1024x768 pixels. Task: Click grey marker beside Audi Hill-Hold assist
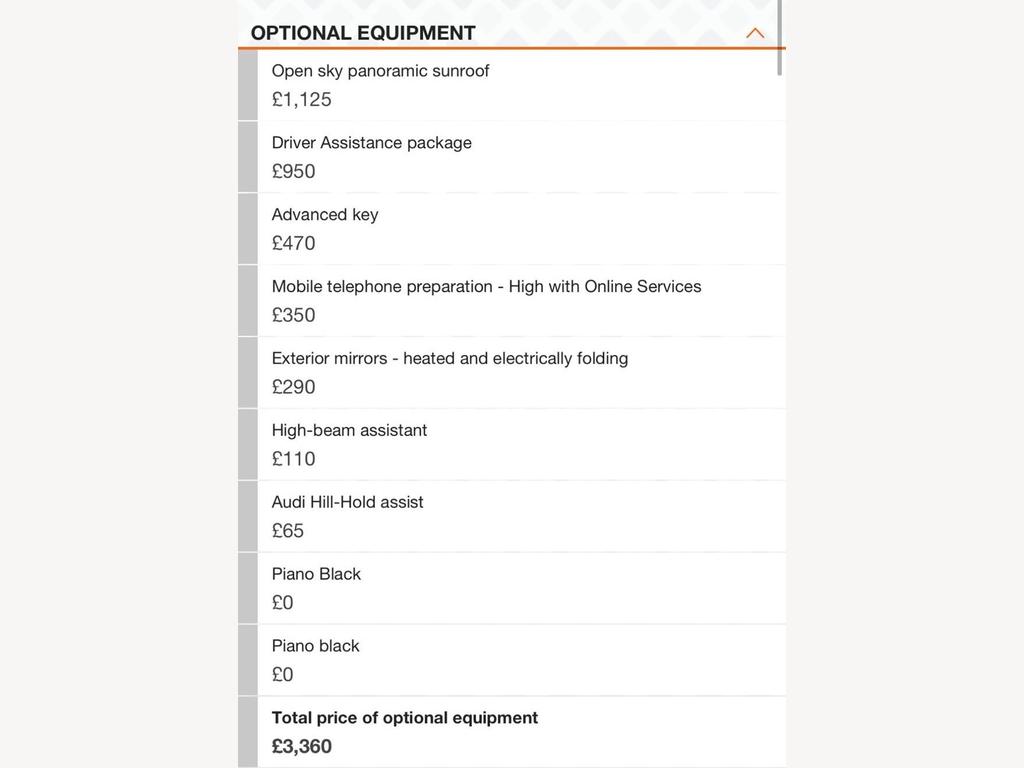tap(248, 516)
